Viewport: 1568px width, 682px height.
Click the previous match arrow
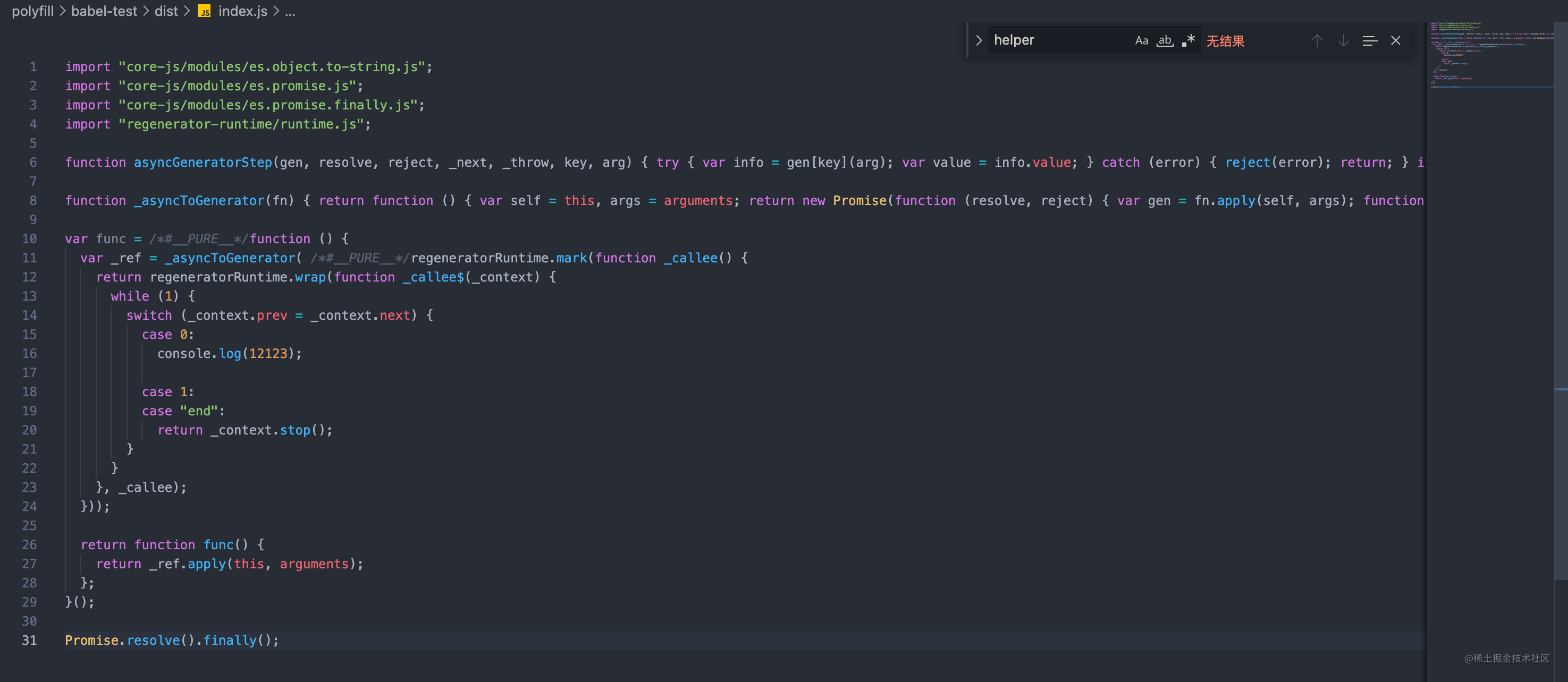click(1317, 41)
